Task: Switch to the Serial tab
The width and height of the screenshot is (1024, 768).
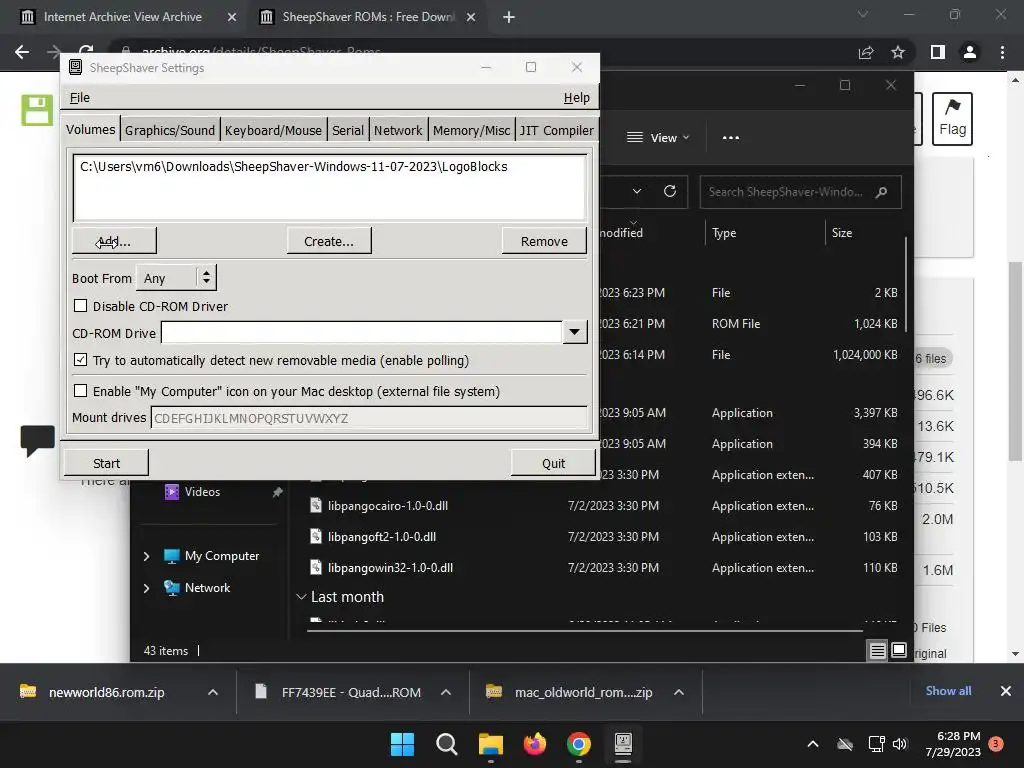Action: click(x=347, y=130)
